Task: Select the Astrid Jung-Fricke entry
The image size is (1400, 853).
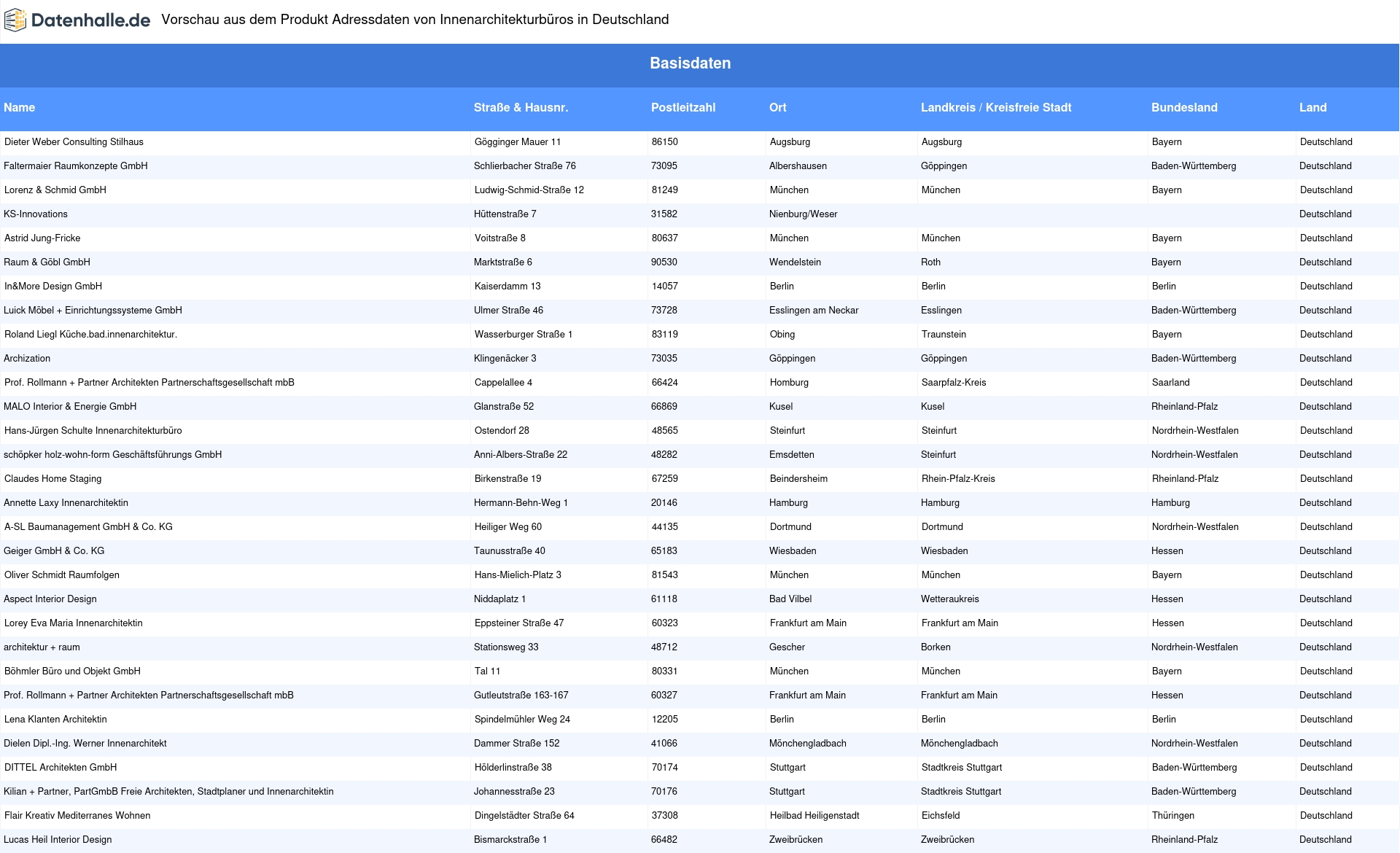Action: point(42,238)
